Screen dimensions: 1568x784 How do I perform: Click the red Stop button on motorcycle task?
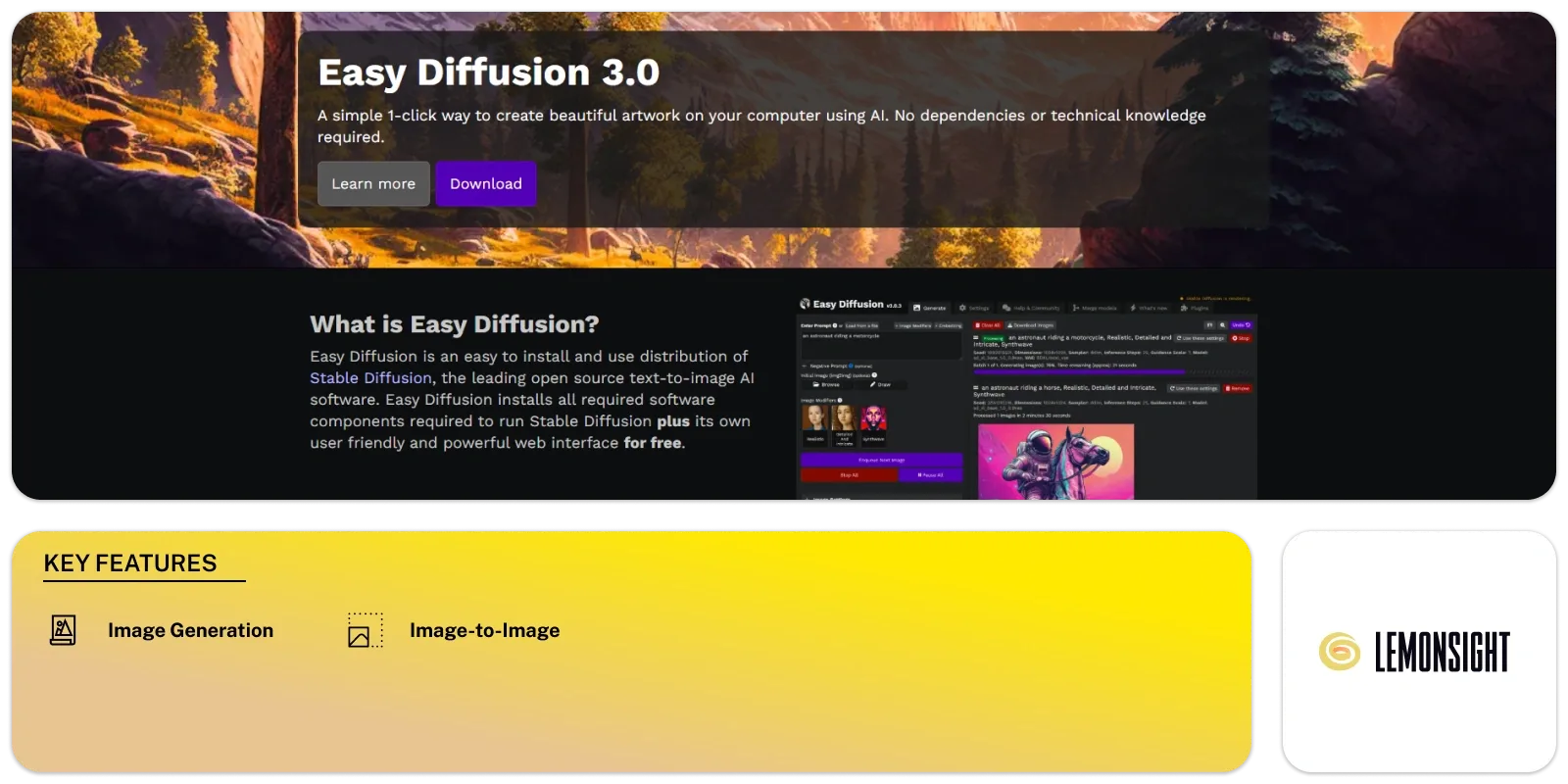pos(1241,338)
